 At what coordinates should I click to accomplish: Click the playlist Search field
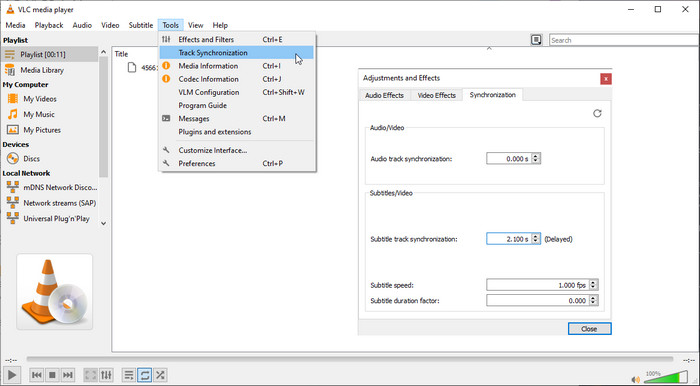pos(625,40)
